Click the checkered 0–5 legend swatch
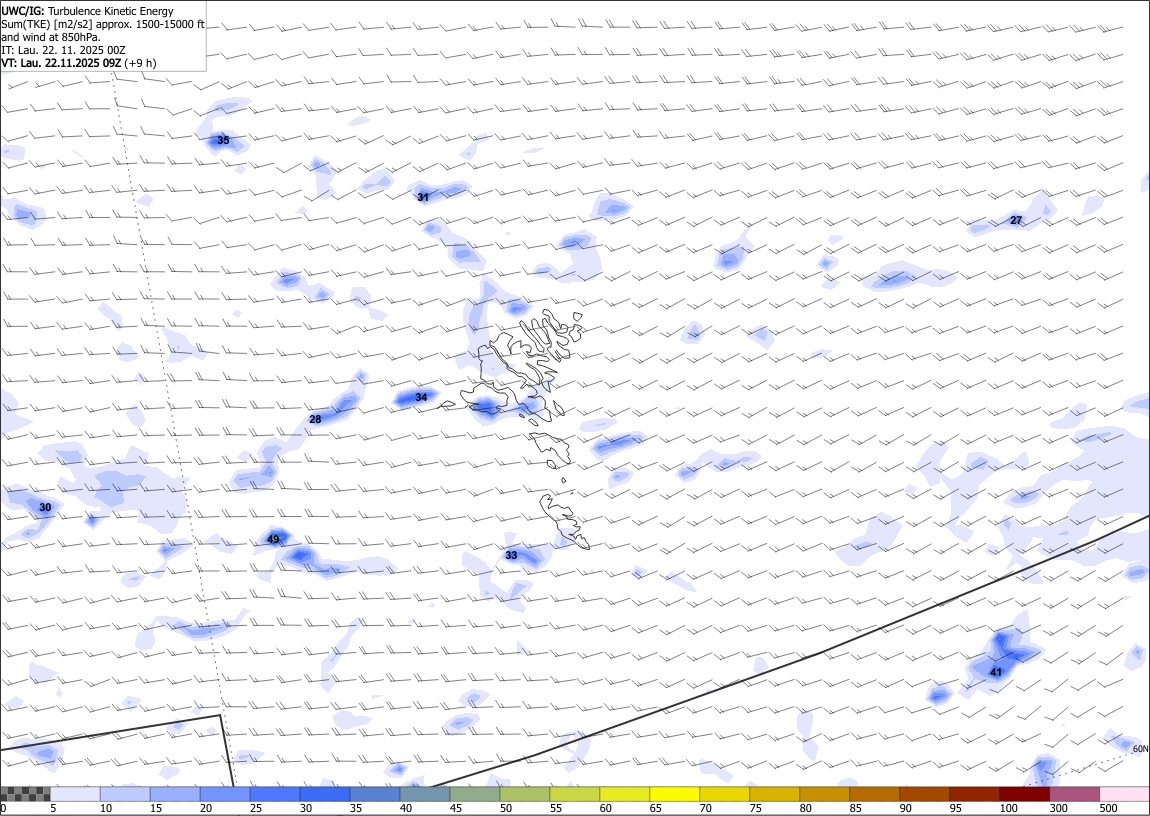Screen dimensions: 1150x816 click(x=26, y=794)
